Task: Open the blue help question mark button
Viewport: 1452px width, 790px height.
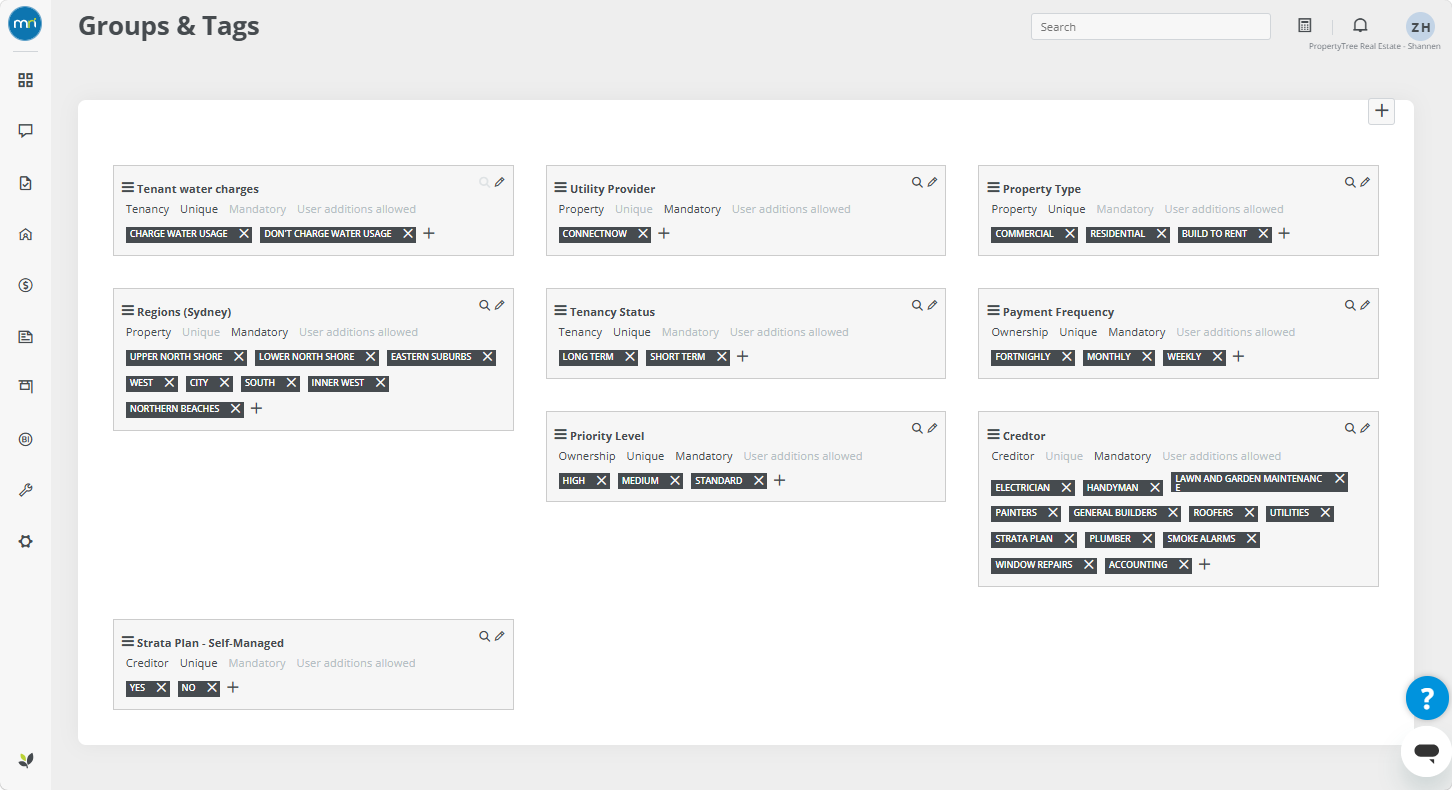Action: click(1427, 698)
